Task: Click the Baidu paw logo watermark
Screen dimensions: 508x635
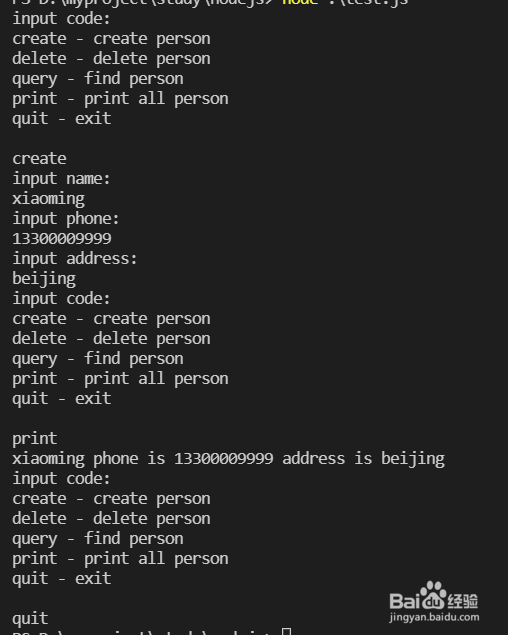Action: pos(433,595)
